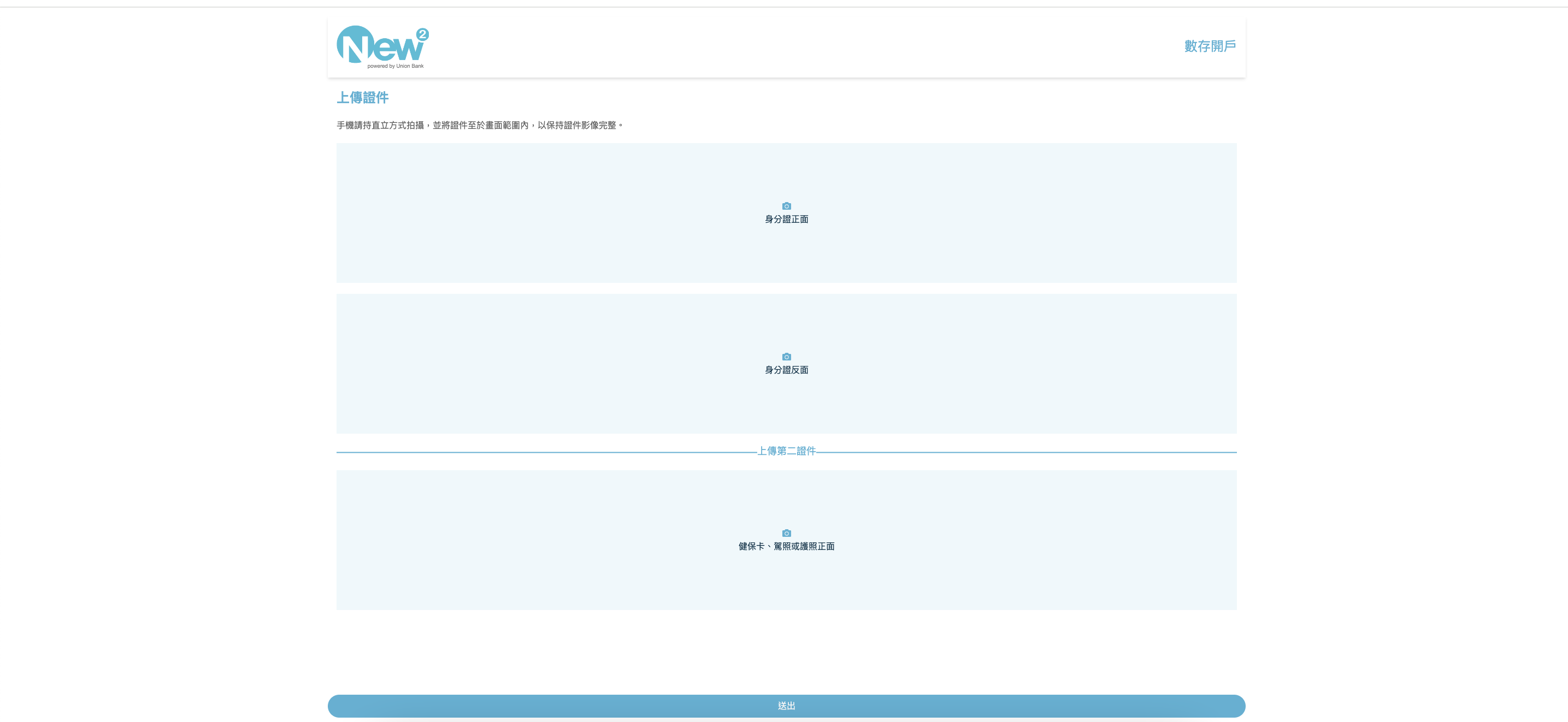Click the 上傳證件 page heading

[x=363, y=97]
